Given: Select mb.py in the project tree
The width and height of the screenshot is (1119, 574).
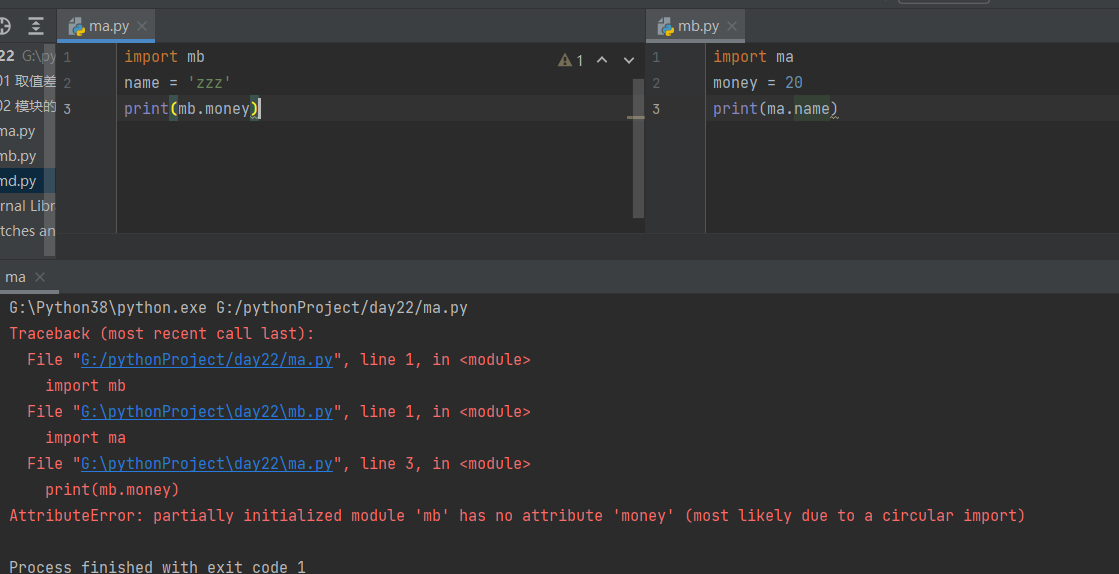Looking at the screenshot, I should (18, 156).
